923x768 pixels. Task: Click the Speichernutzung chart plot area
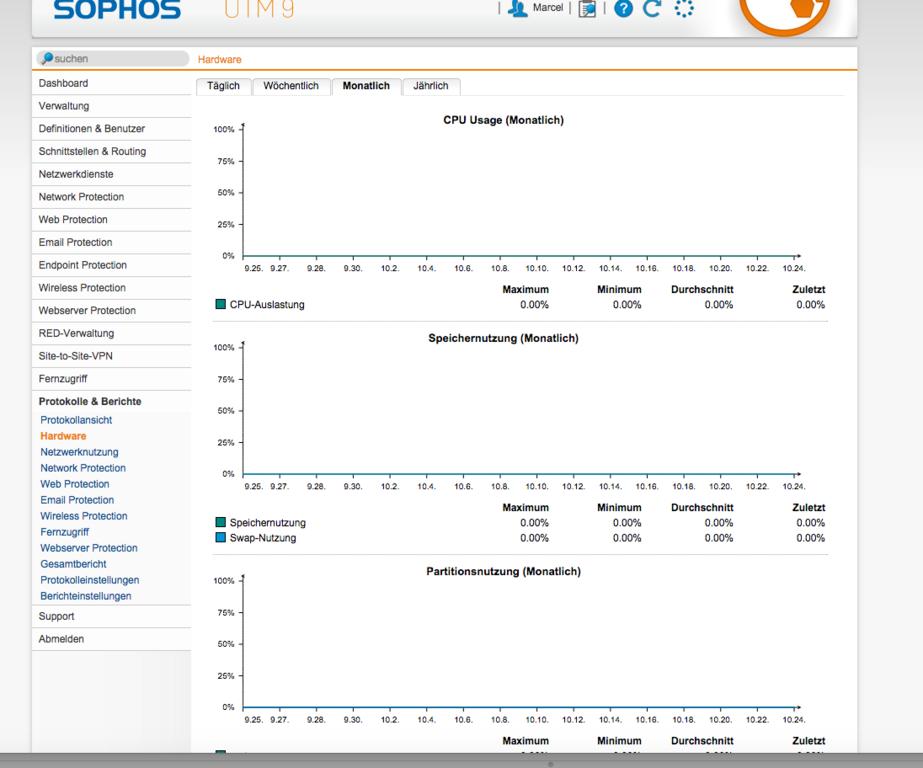click(520, 410)
